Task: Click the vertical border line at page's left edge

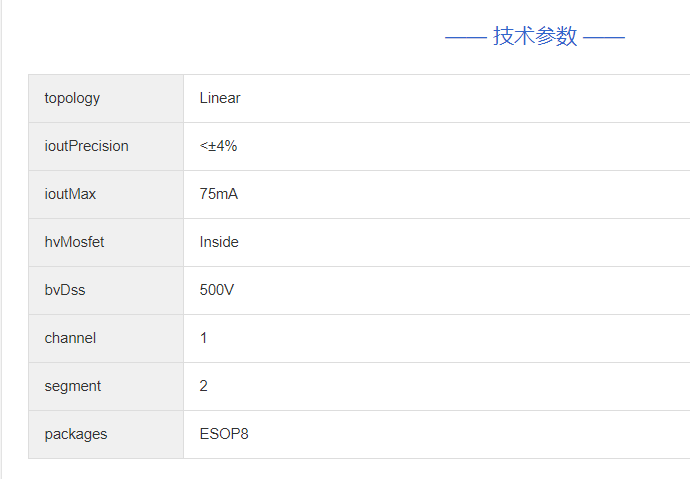Action: tap(2, 240)
